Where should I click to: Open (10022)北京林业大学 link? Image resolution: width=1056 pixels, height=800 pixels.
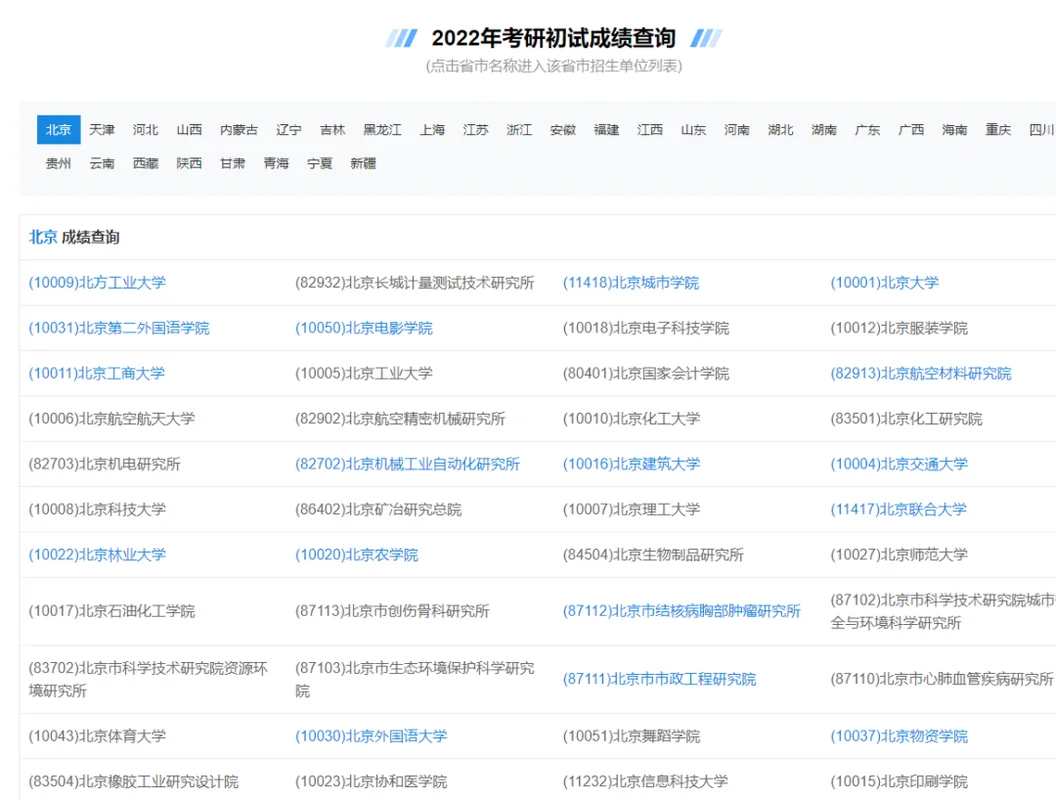click(97, 555)
